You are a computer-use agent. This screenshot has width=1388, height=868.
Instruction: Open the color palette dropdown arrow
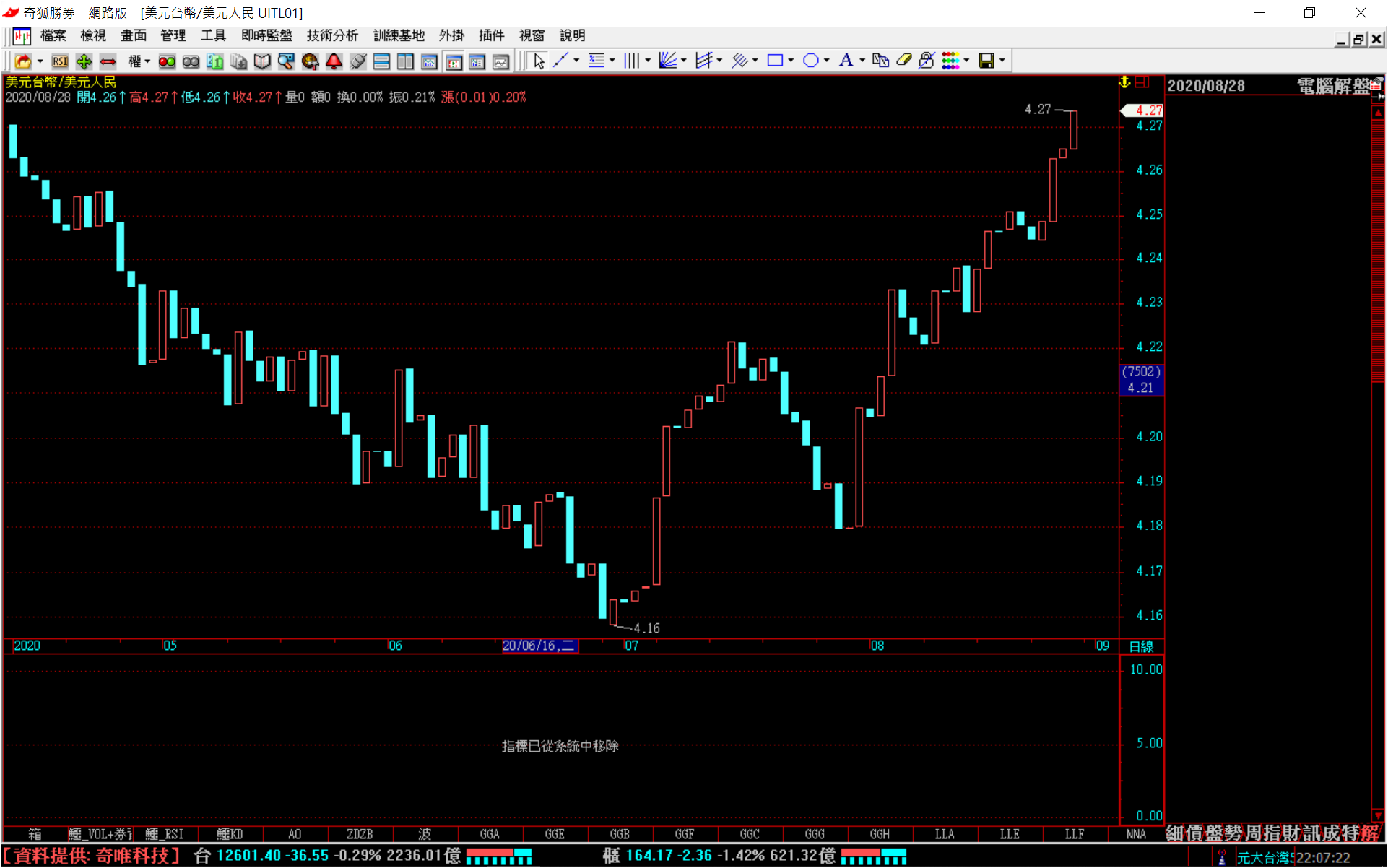click(x=966, y=61)
